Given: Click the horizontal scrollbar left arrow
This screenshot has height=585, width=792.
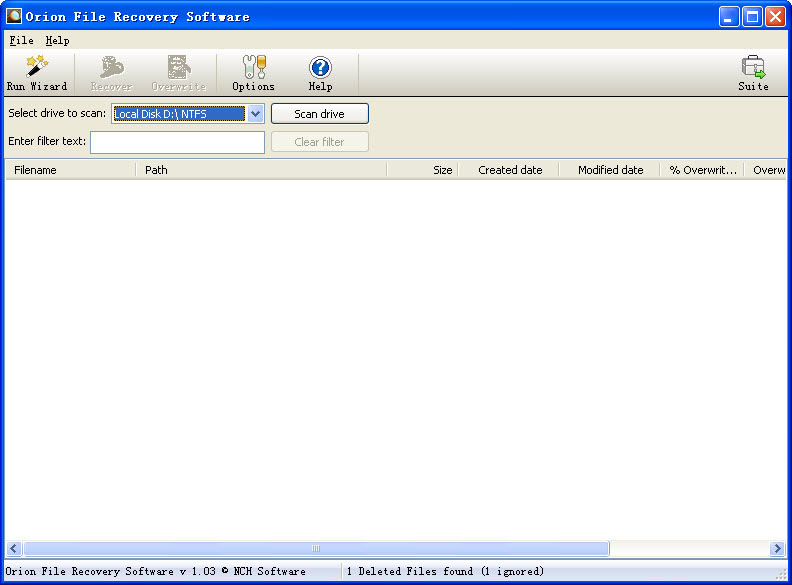Looking at the screenshot, I should 14,549.
